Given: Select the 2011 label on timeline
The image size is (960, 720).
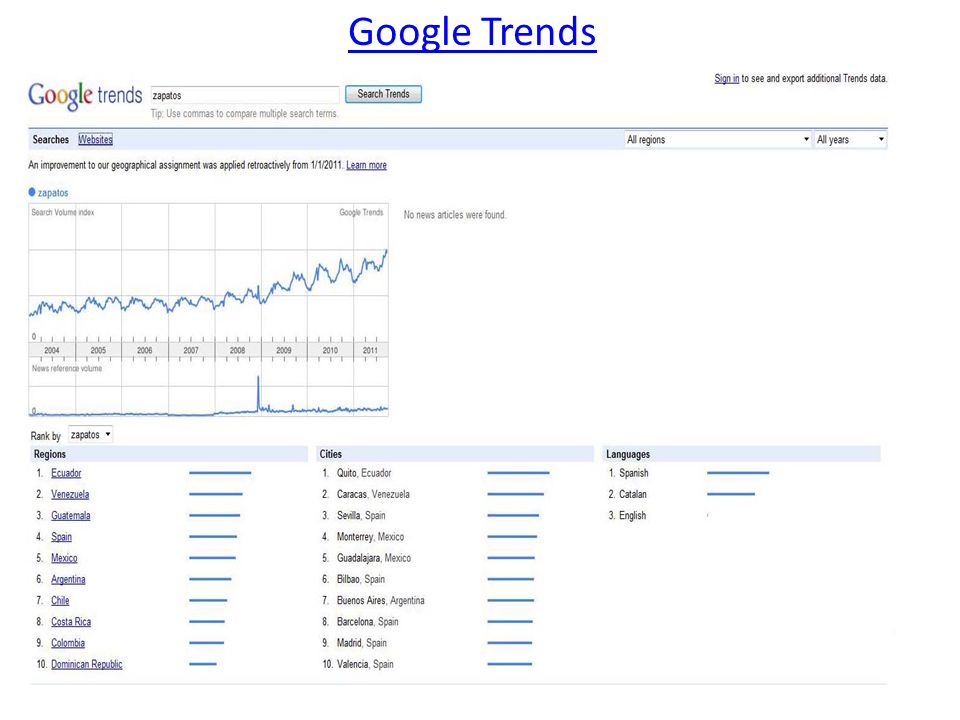Looking at the screenshot, I should (370, 350).
